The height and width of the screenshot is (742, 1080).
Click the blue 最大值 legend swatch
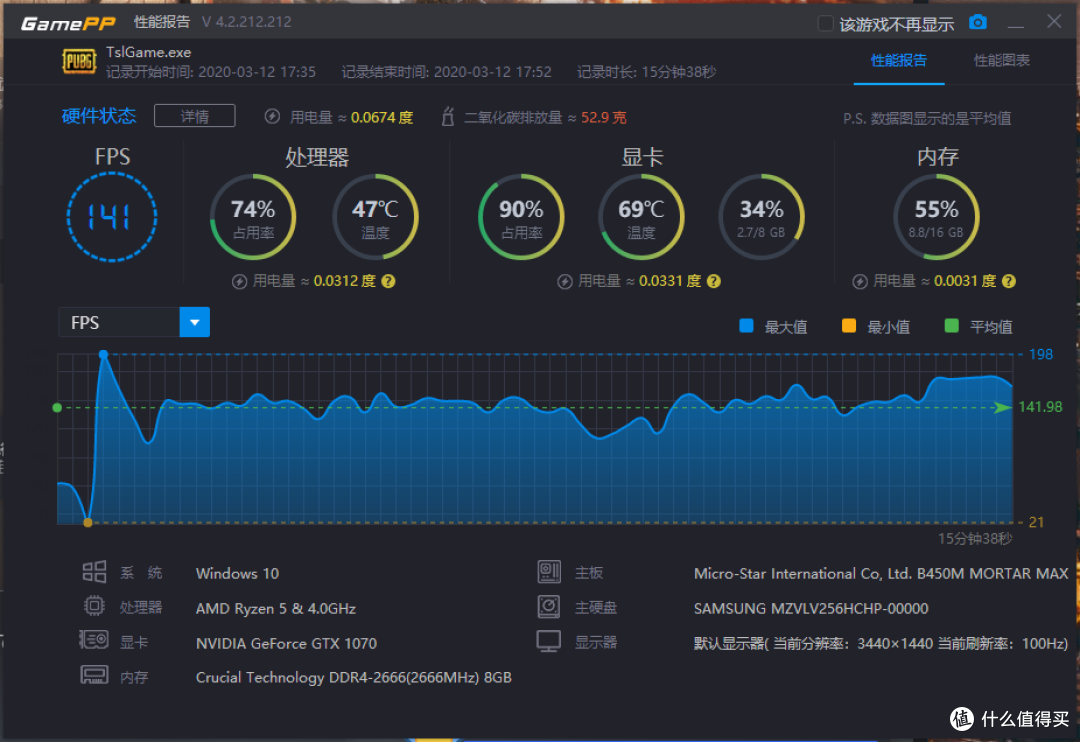pyautogui.click(x=746, y=326)
